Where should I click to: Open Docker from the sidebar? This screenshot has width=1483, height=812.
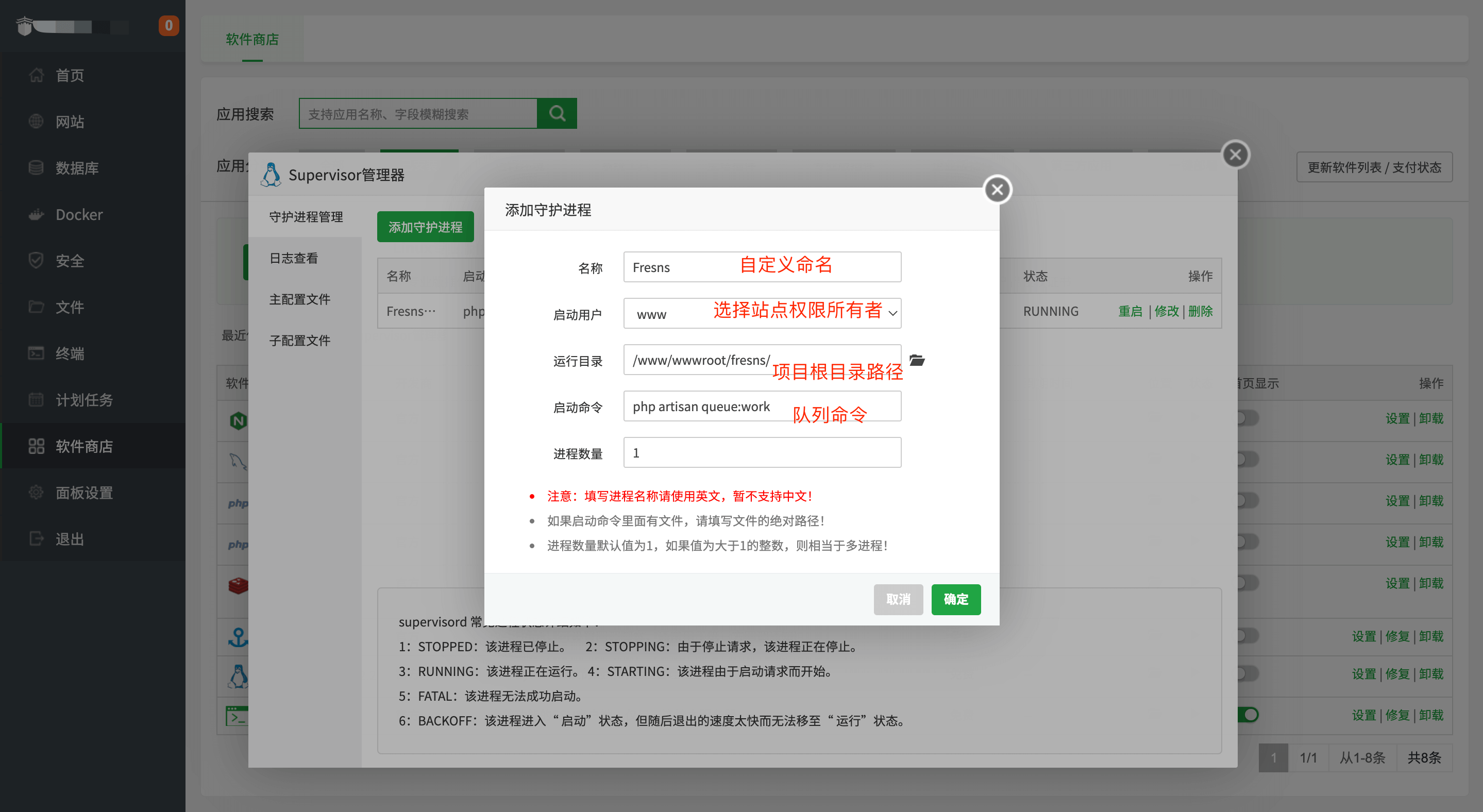[x=93, y=214]
